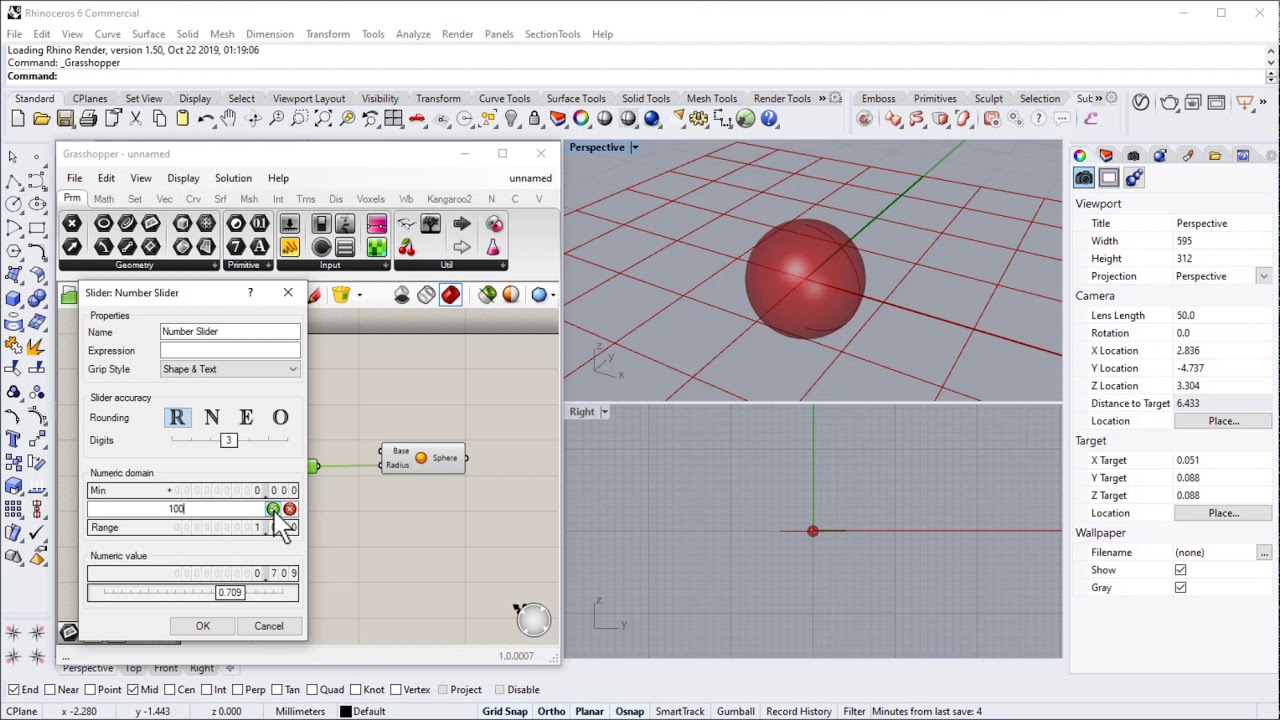Switch to Math tab in Grasshopper

click(103, 199)
